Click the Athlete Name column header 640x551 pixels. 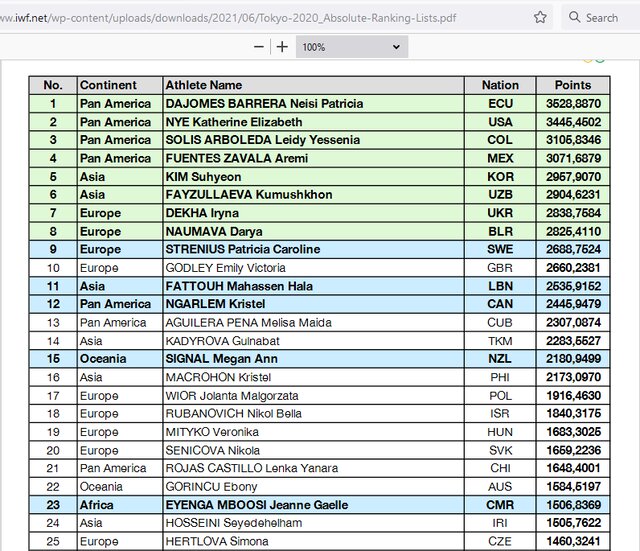click(204, 85)
